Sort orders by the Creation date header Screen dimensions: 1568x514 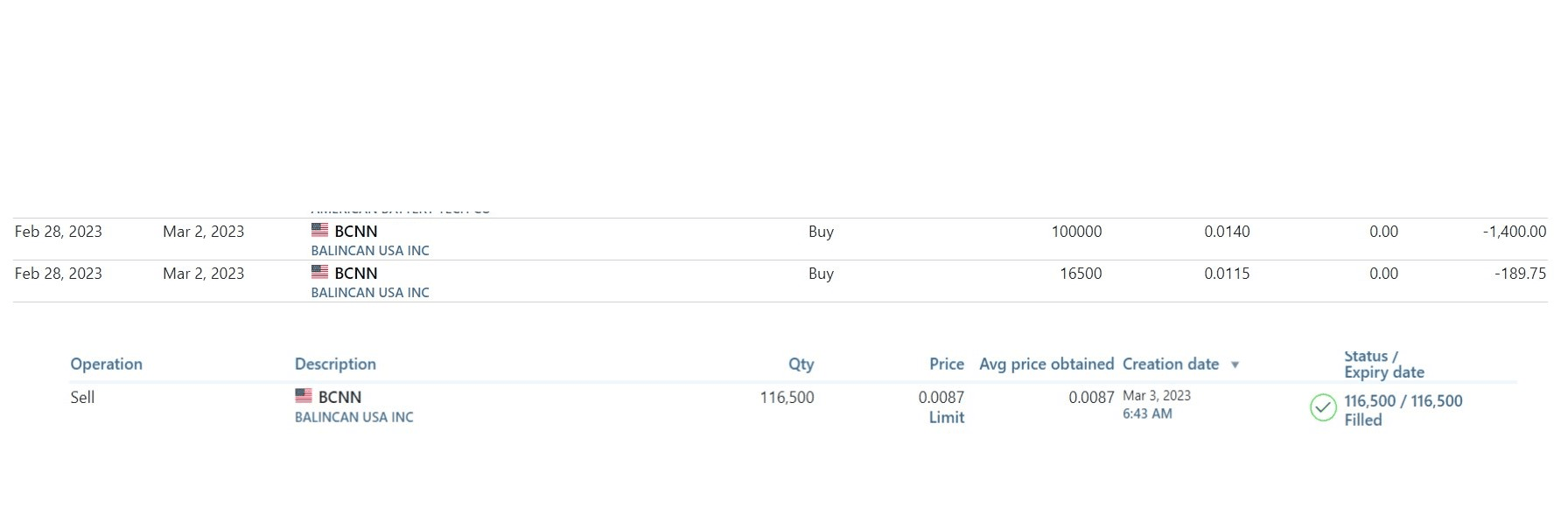[x=1170, y=365]
